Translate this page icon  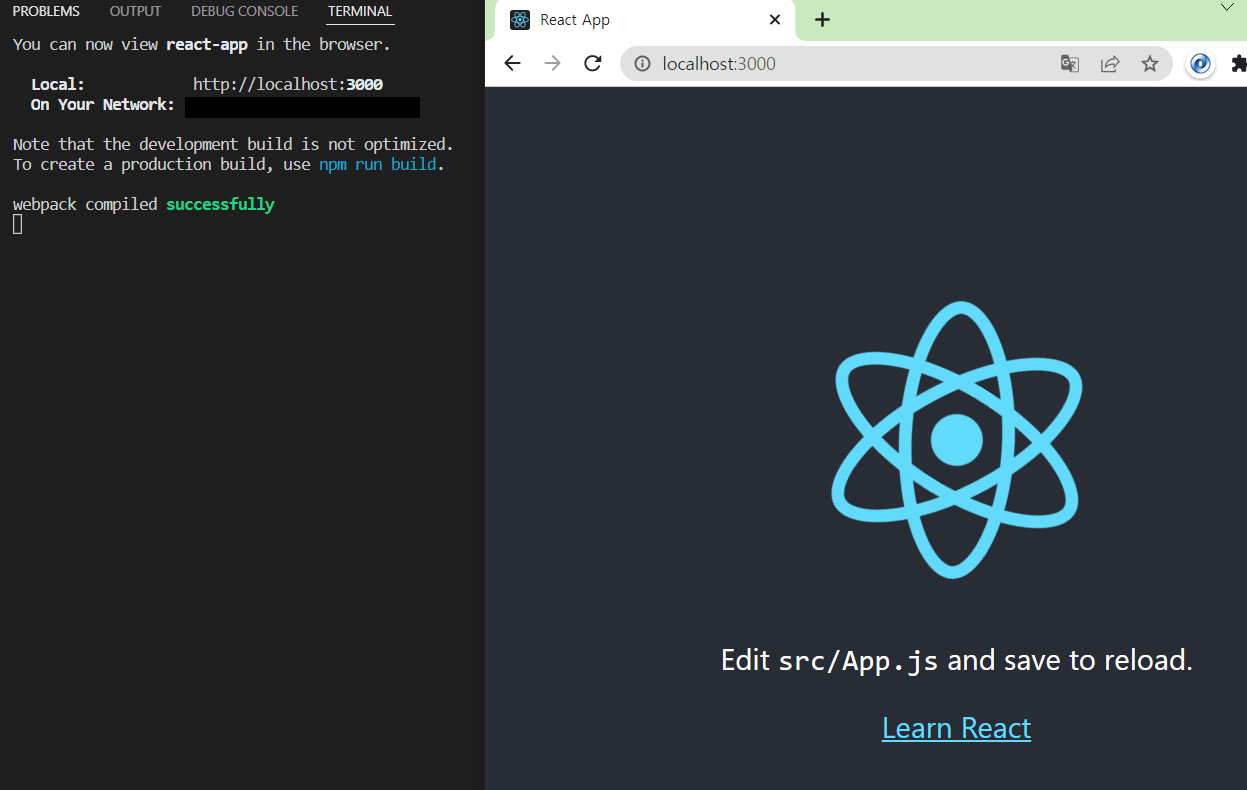coord(1070,64)
